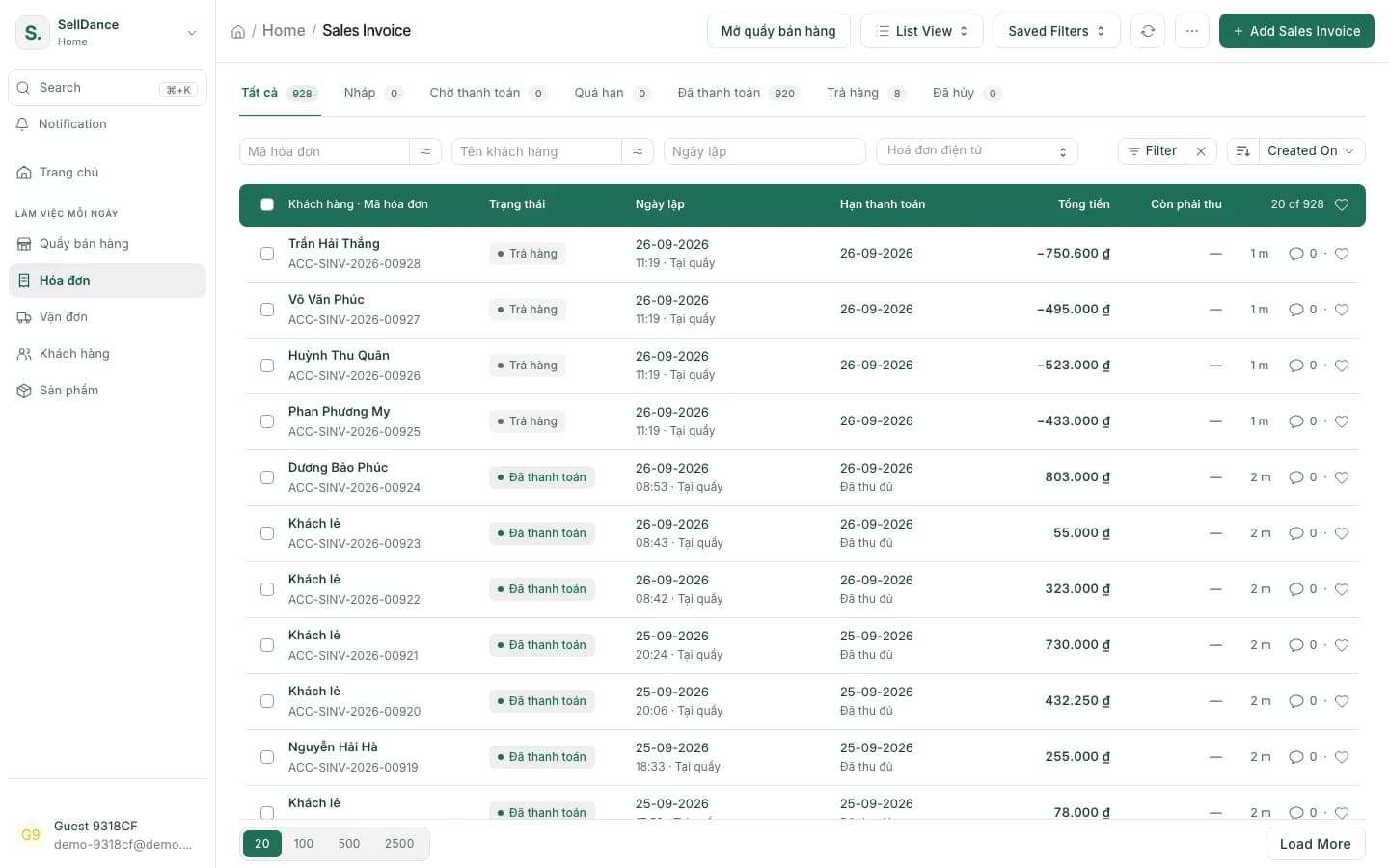The image size is (1389, 868).
Task: Focus the Mã hóa đơn filter input
Action: [x=324, y=151]
